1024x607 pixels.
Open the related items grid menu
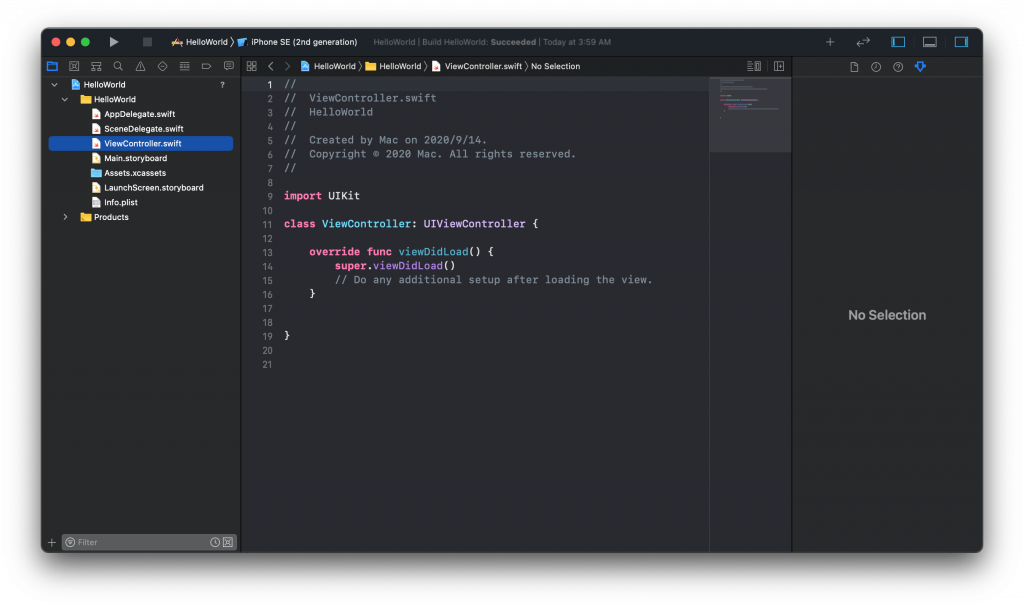[251, 66]
